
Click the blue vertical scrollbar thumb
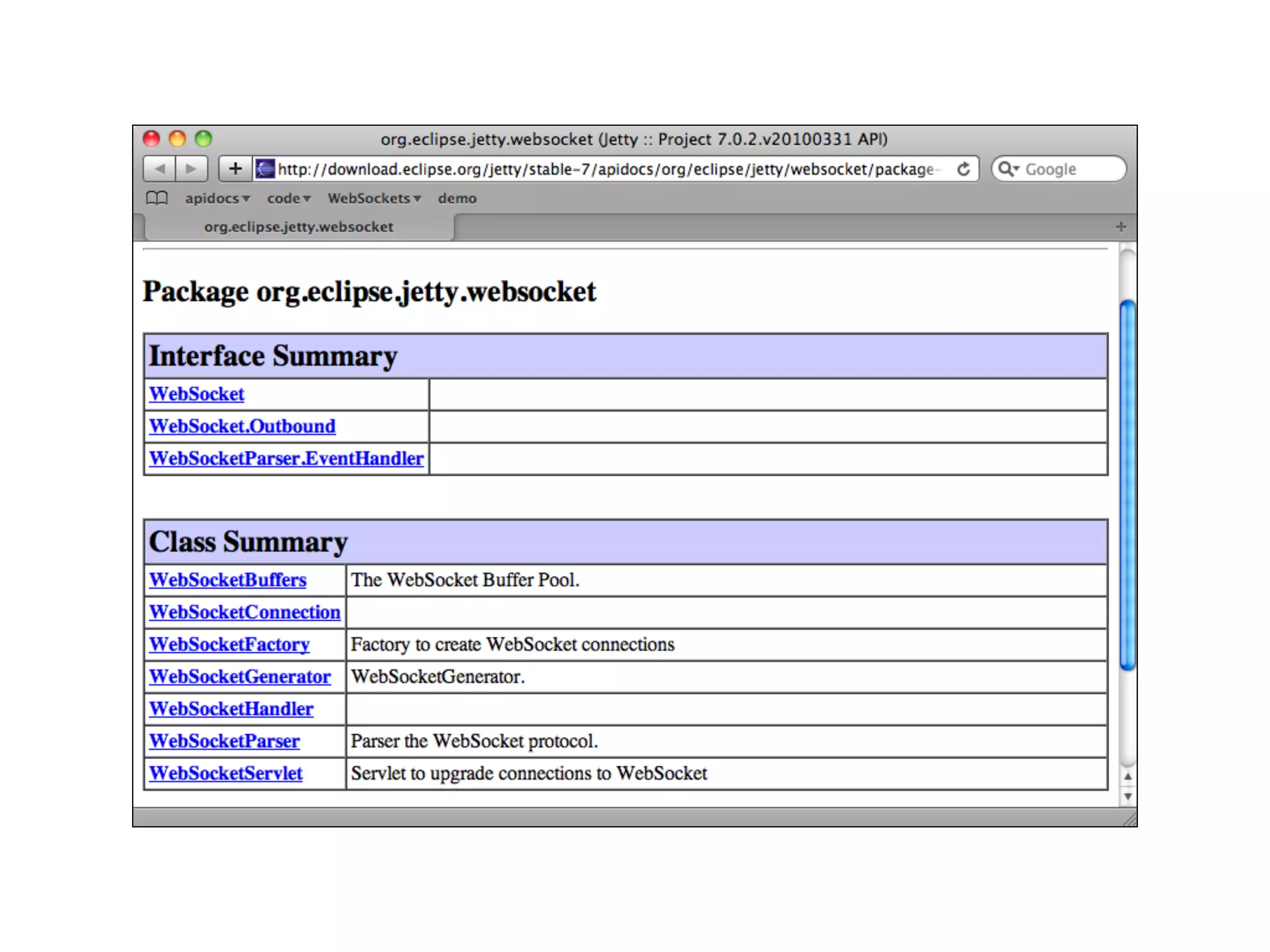pyautogui.click(x=1128, y=483)
